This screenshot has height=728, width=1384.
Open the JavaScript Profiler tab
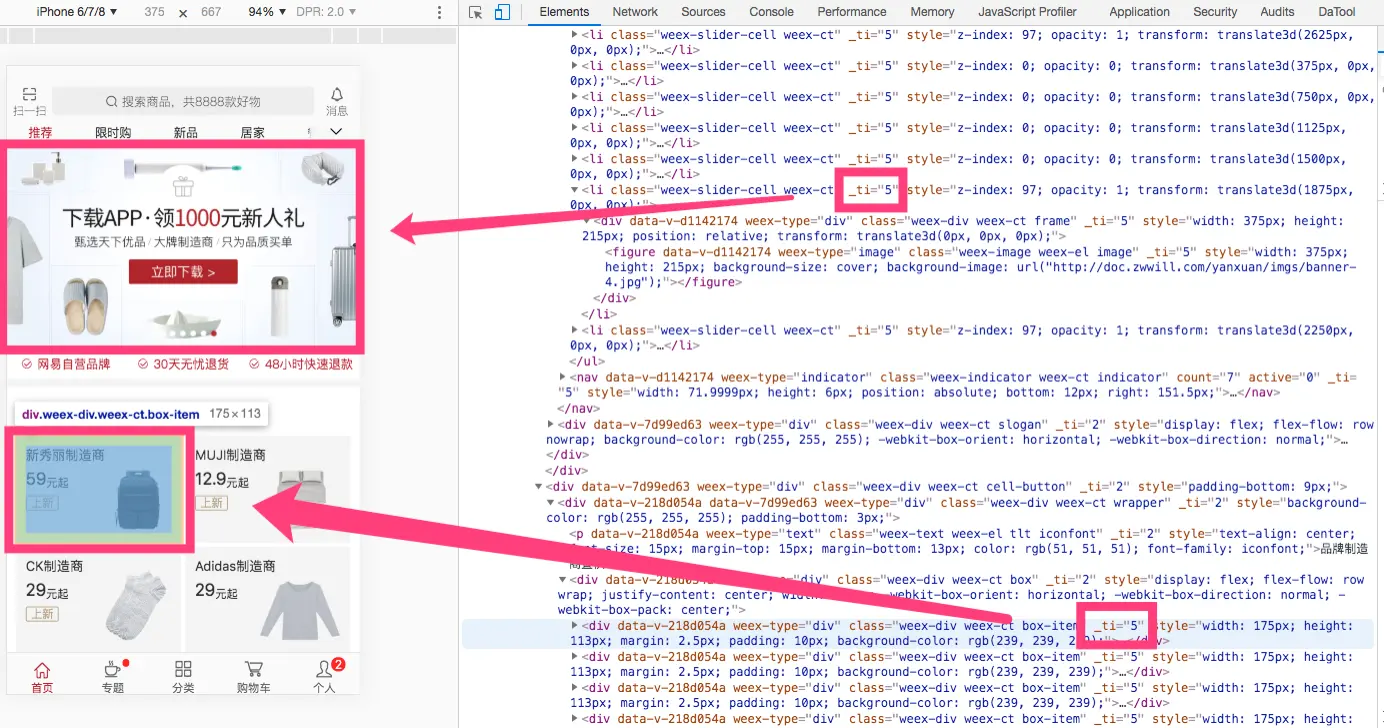(1028, 12)
